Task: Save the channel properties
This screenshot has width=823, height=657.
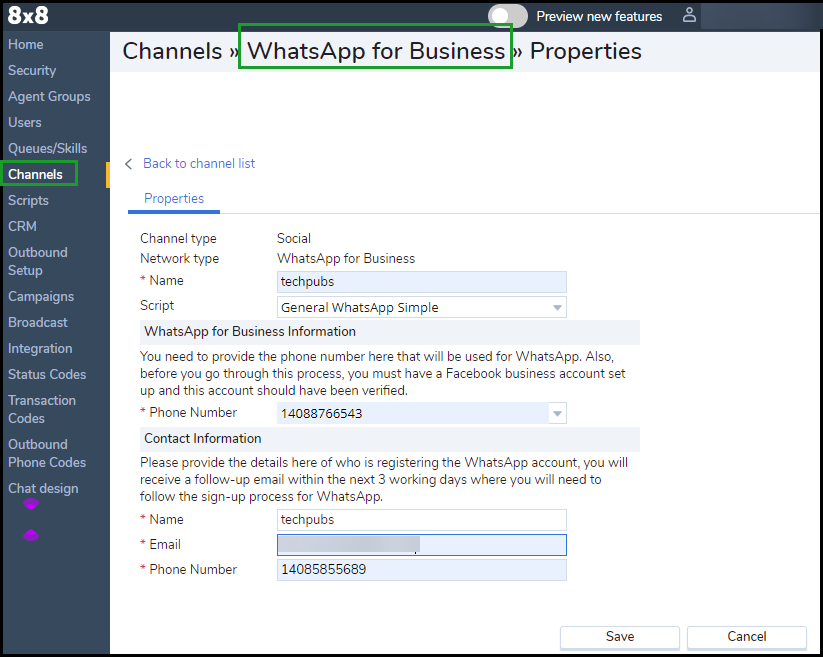Action: (620, 637)
